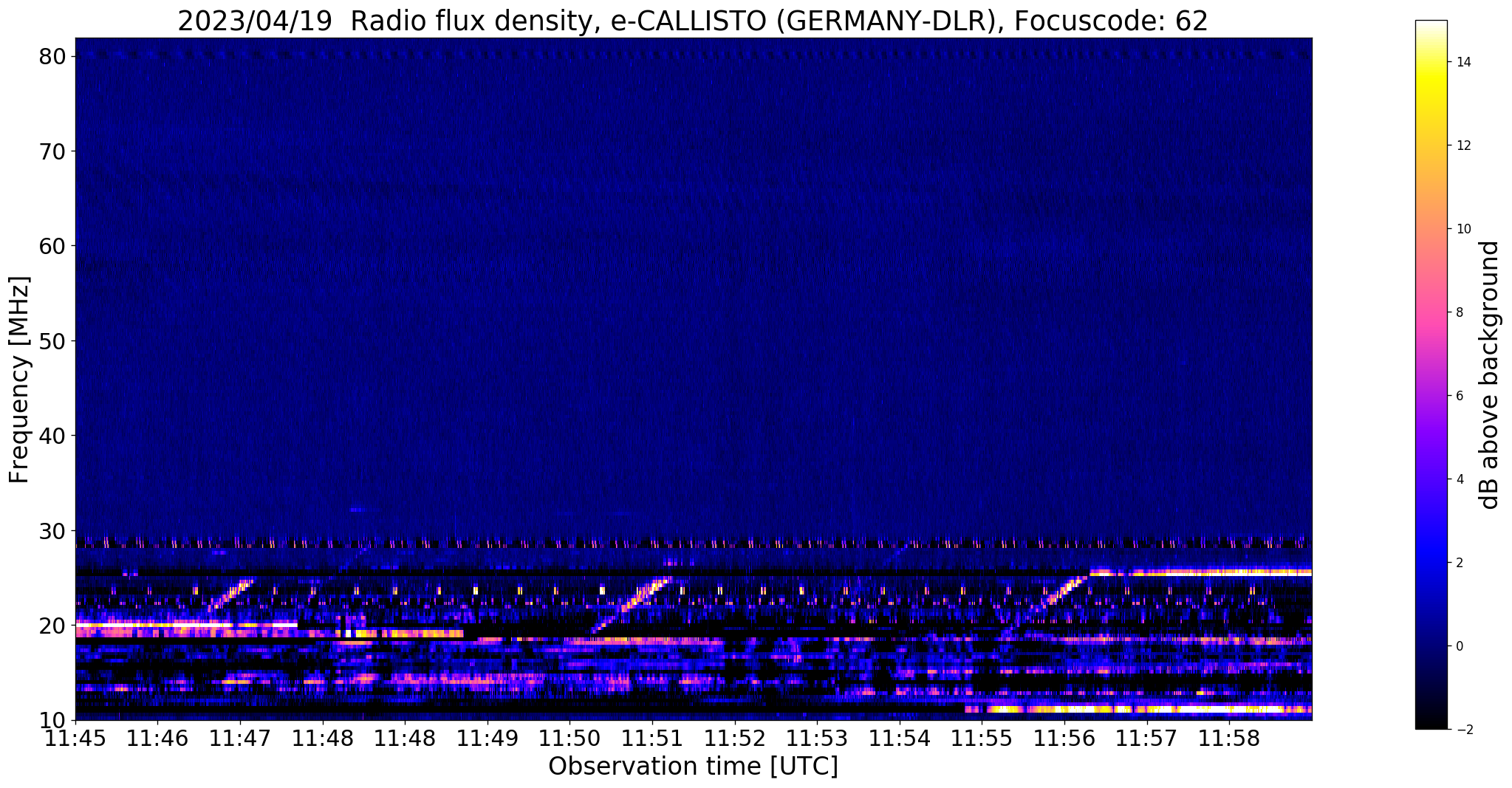Click the 4 tick on the colorbar
This screenshot has width=1512, height=788.
1460,479
